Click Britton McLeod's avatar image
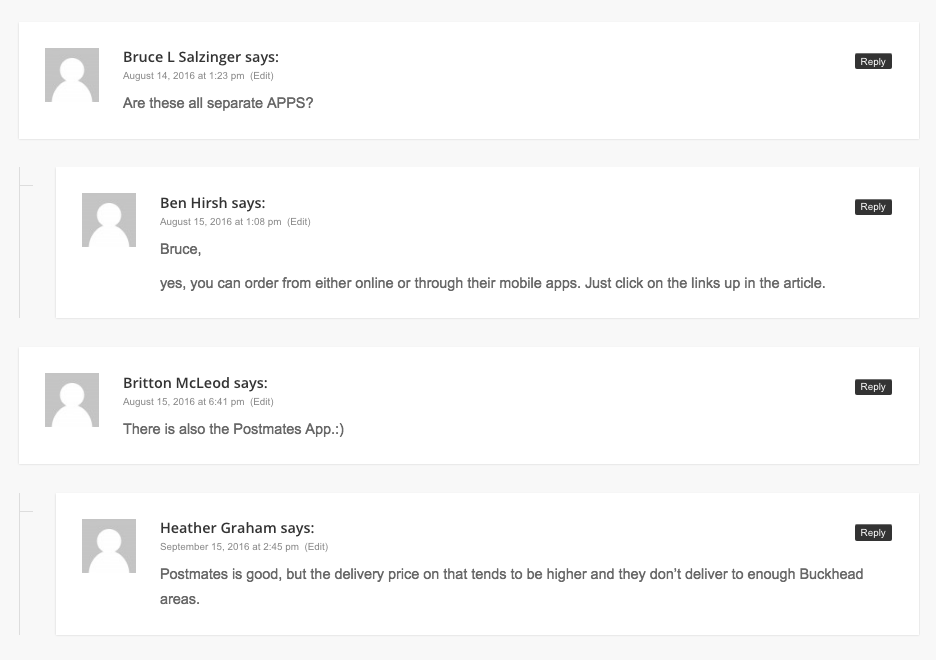 tap(72, 400)
